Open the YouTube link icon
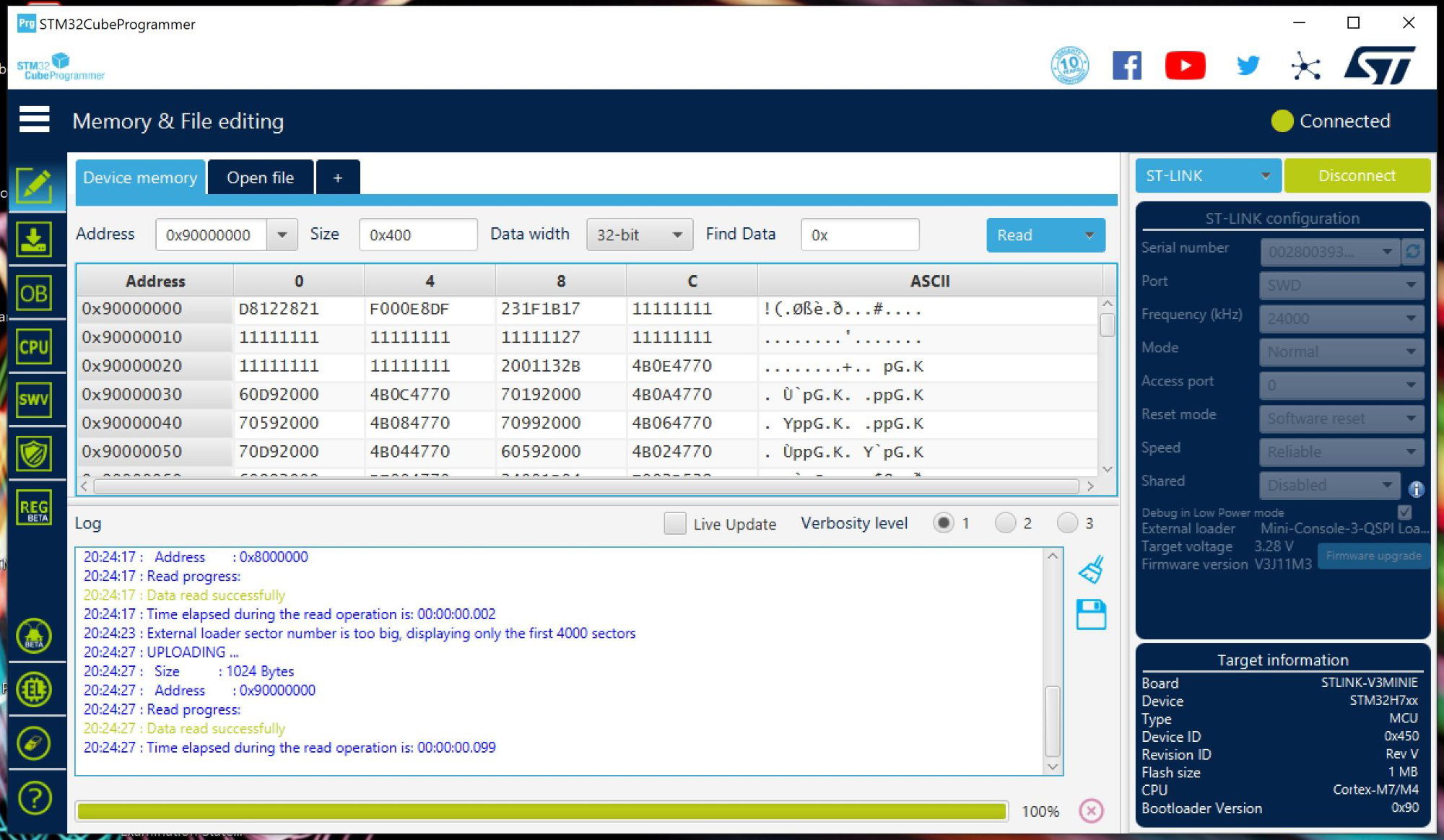The height and width of the screenshot is (840, 1444). click(x=1185, y=66)
